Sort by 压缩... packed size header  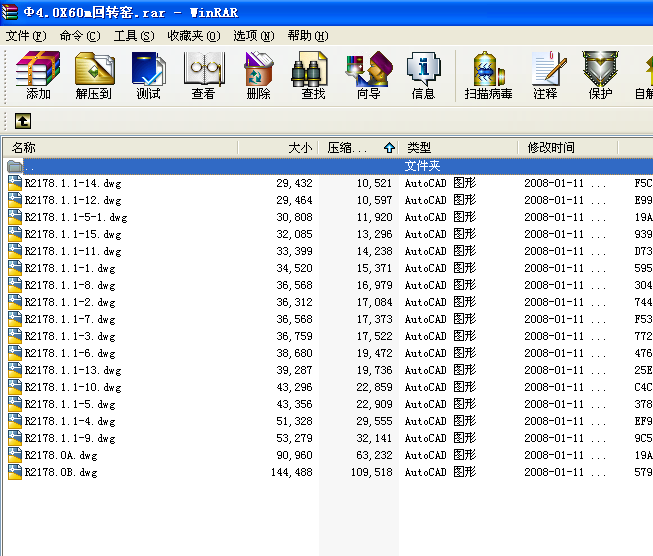click(x=358, y=147)
